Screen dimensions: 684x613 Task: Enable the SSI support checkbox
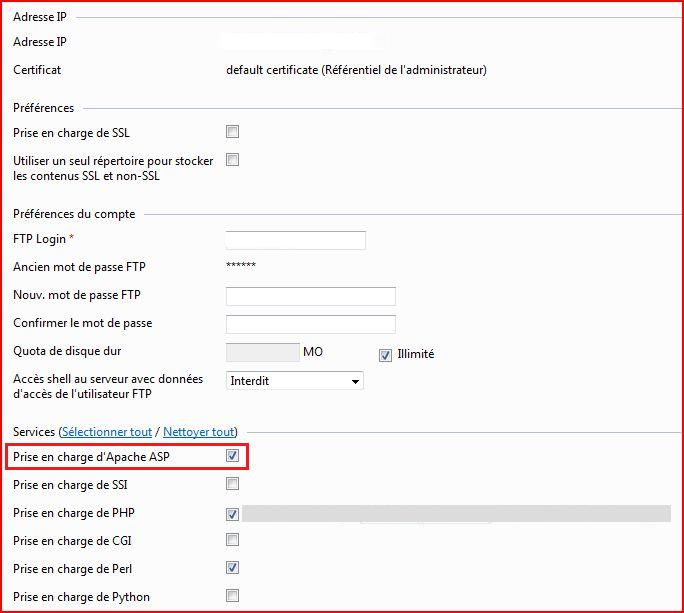click(x=233, y=483)
